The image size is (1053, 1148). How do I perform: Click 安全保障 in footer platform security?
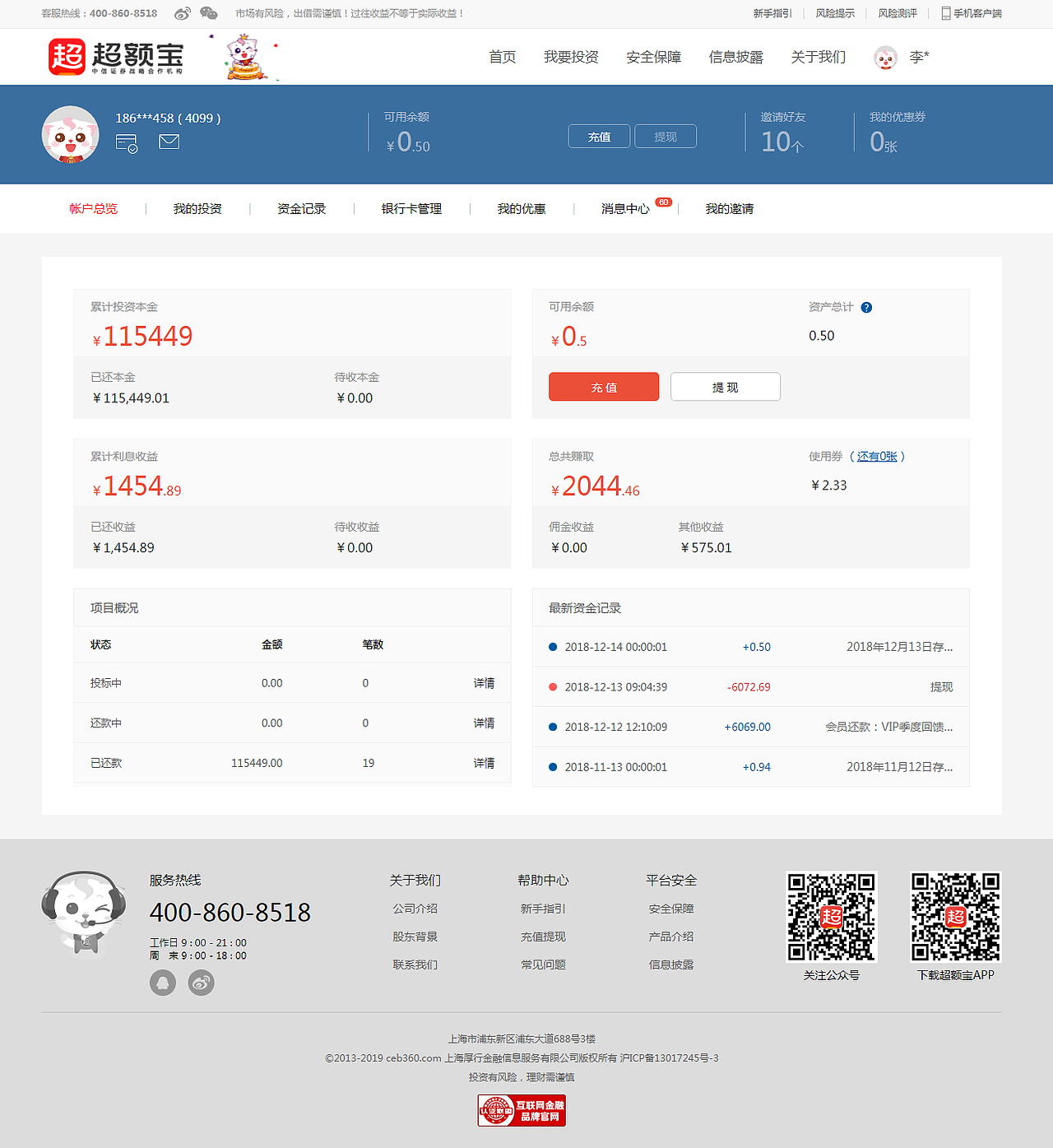671,909
